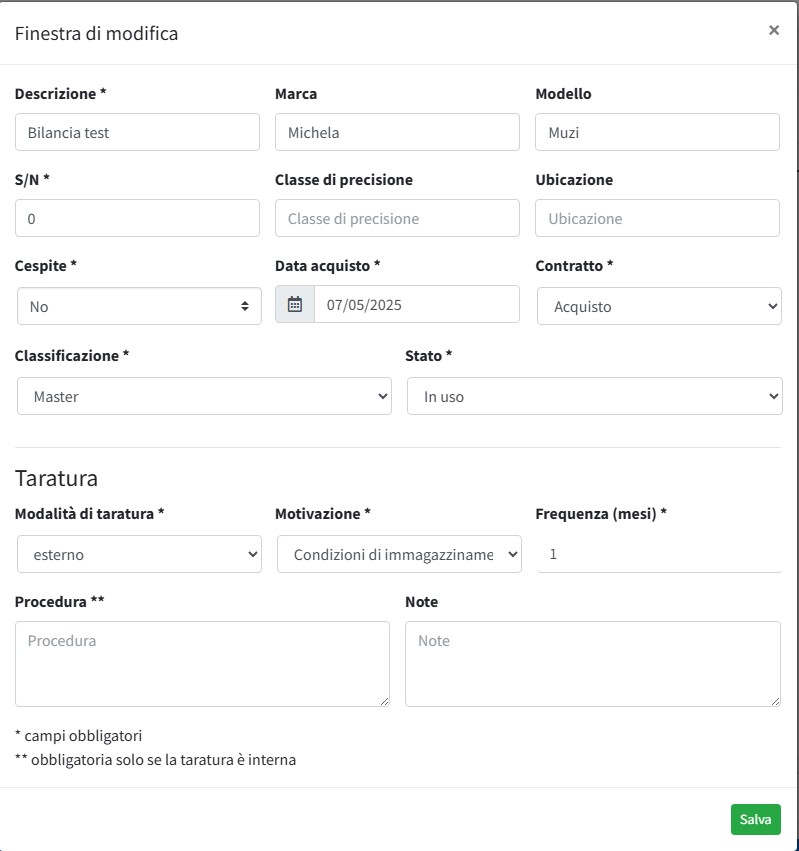Expand the Motivazione dropdown
The height and width of the screenshot is (851, 799).
click(399, 554)
